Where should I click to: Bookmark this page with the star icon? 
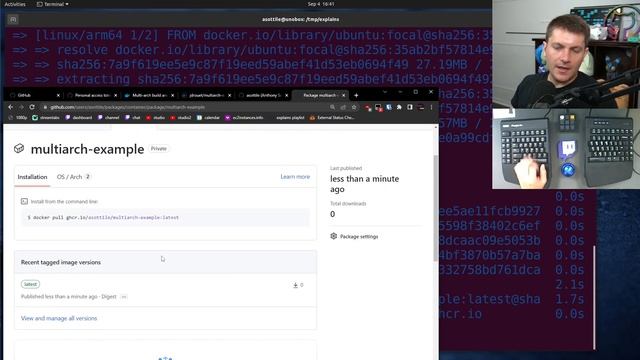tap(354, 107)
